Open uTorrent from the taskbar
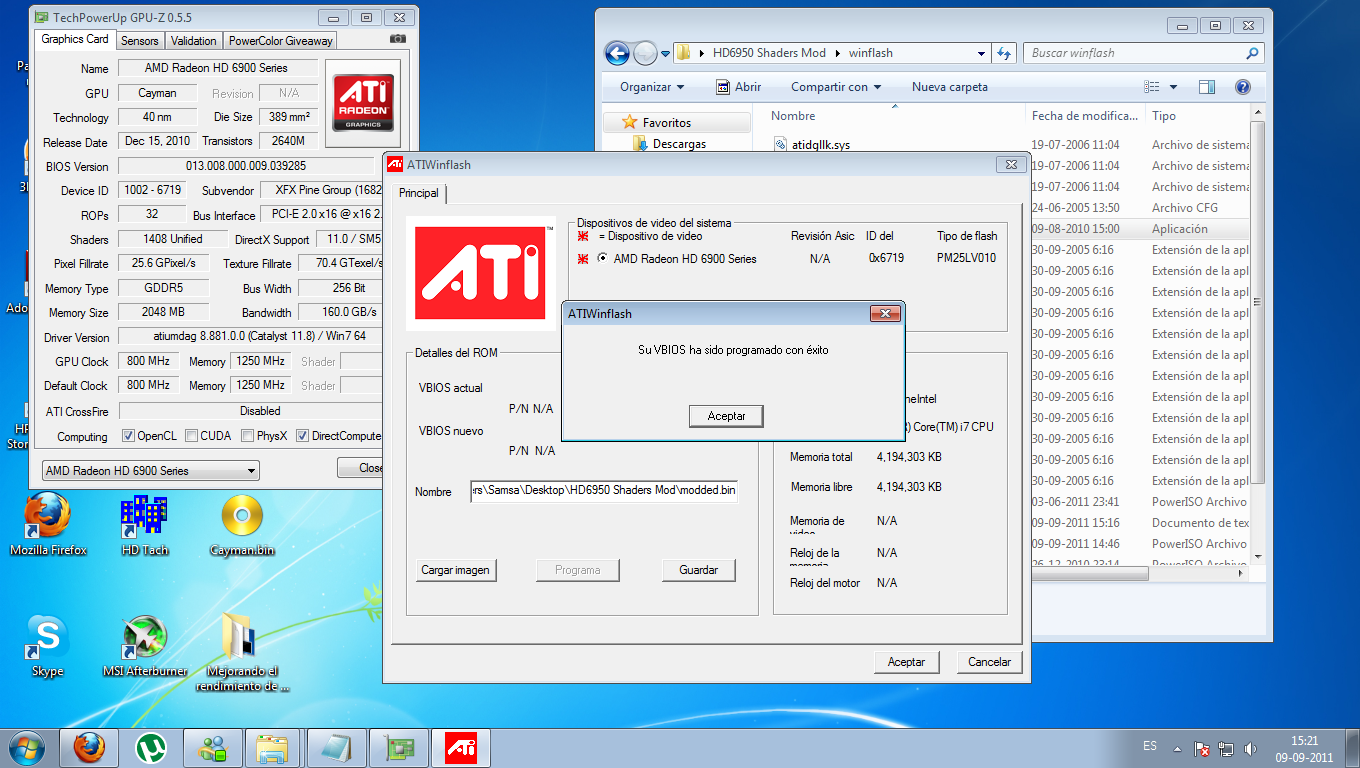This screenshot has width=1360, height=768. tap(151, 747)
